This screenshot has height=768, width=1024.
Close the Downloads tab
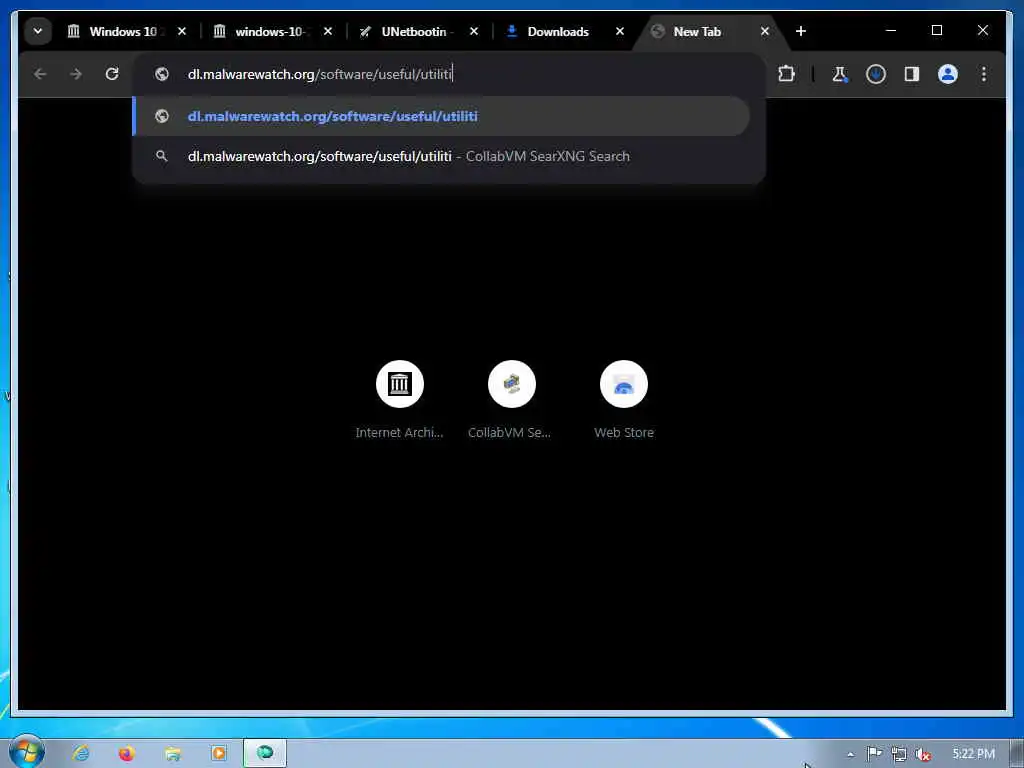click(620, 31)
